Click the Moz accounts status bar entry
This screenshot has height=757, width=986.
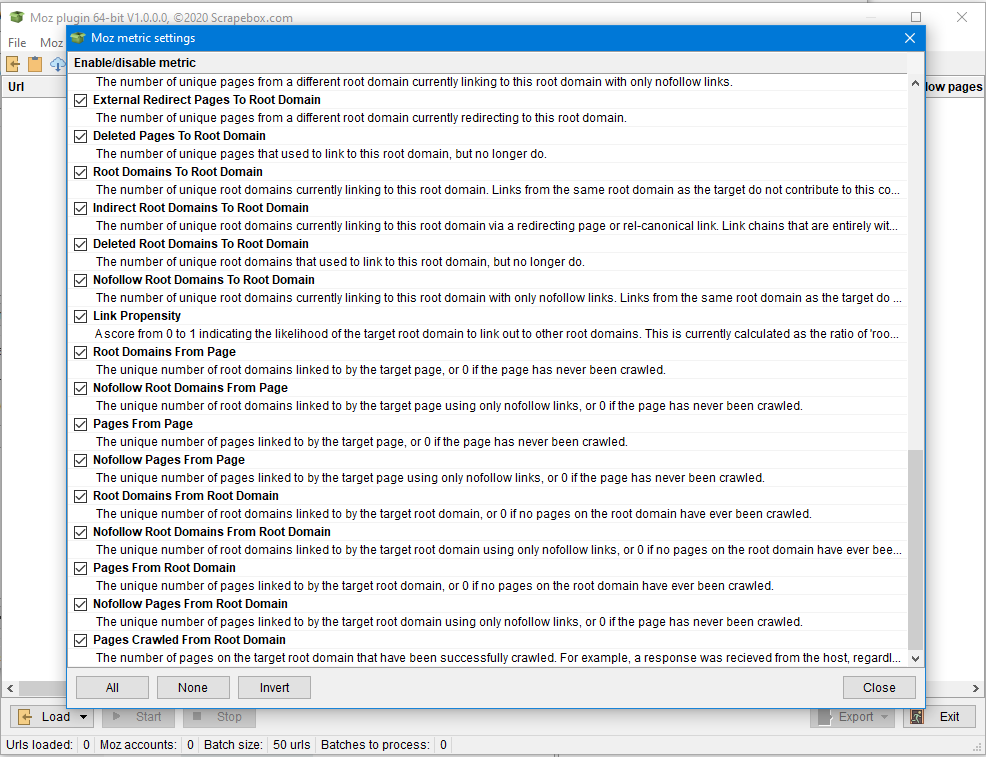point(147,744)
